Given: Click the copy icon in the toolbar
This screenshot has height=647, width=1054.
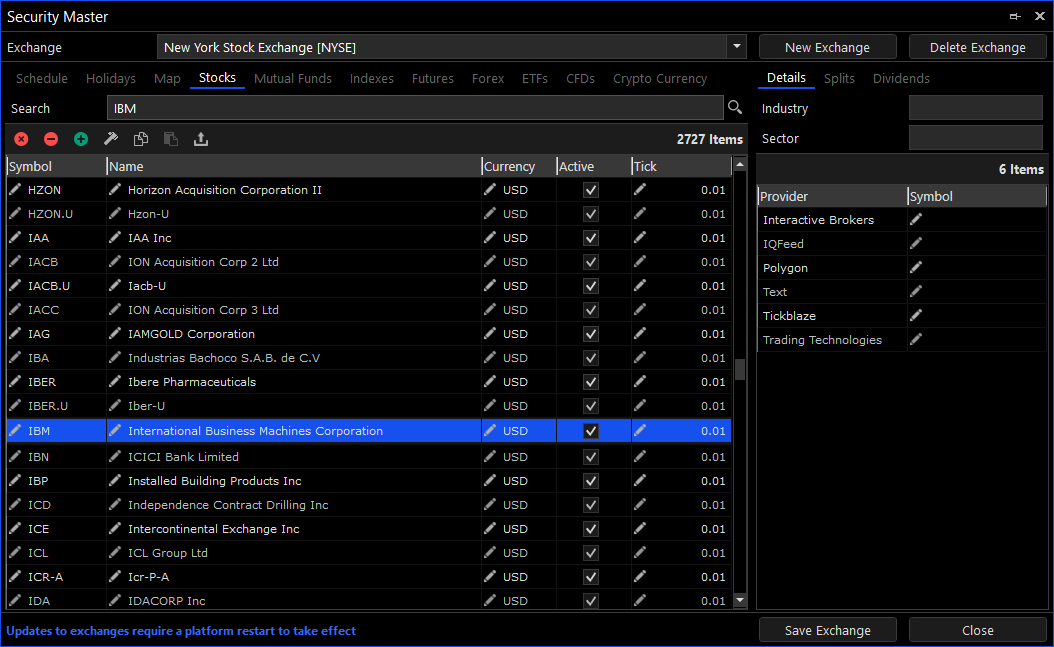Looking at the screenshot, I should click(x=141, y=140).
